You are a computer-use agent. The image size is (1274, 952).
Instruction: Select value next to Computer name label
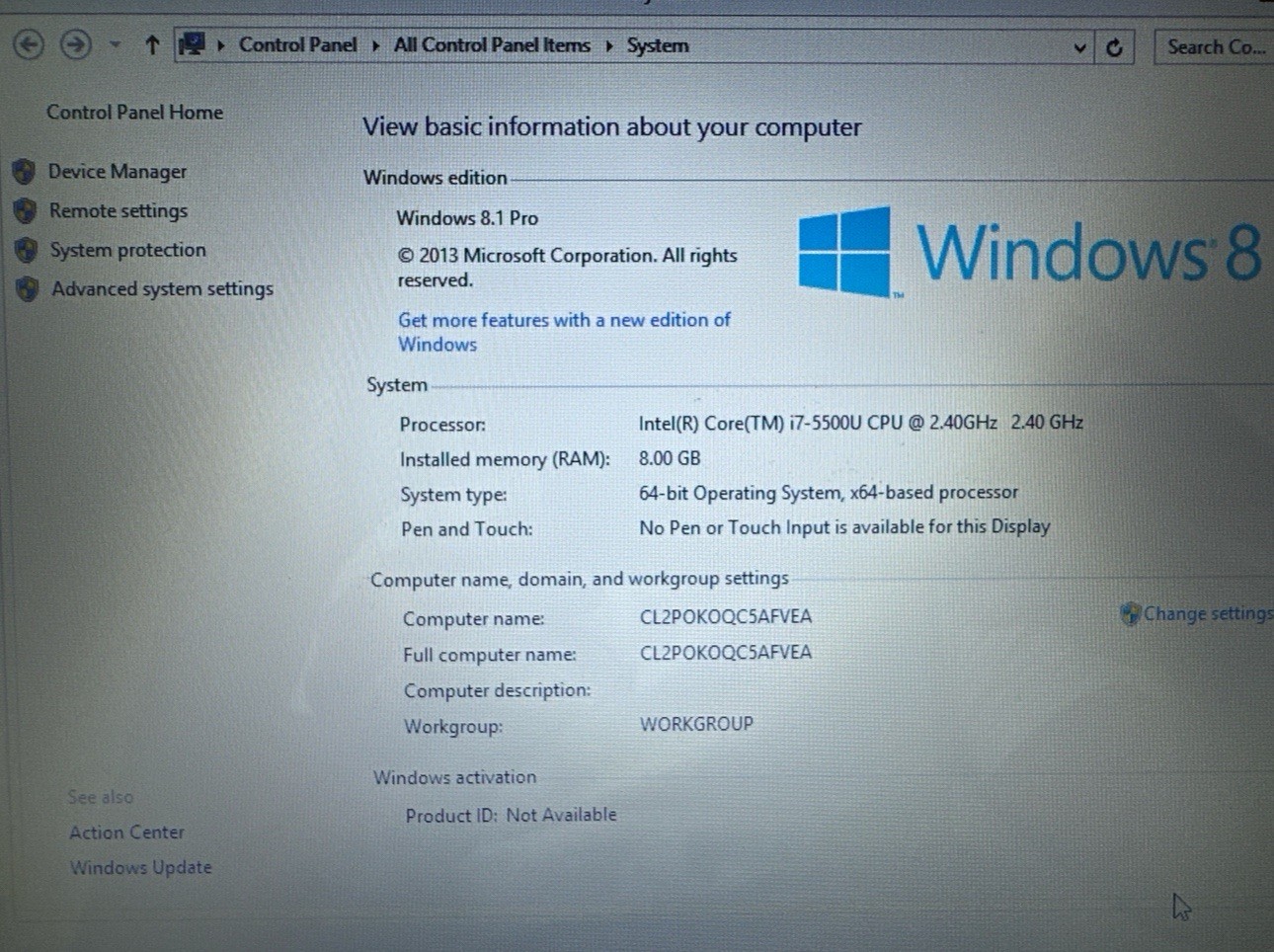click(x=726, y=617)
